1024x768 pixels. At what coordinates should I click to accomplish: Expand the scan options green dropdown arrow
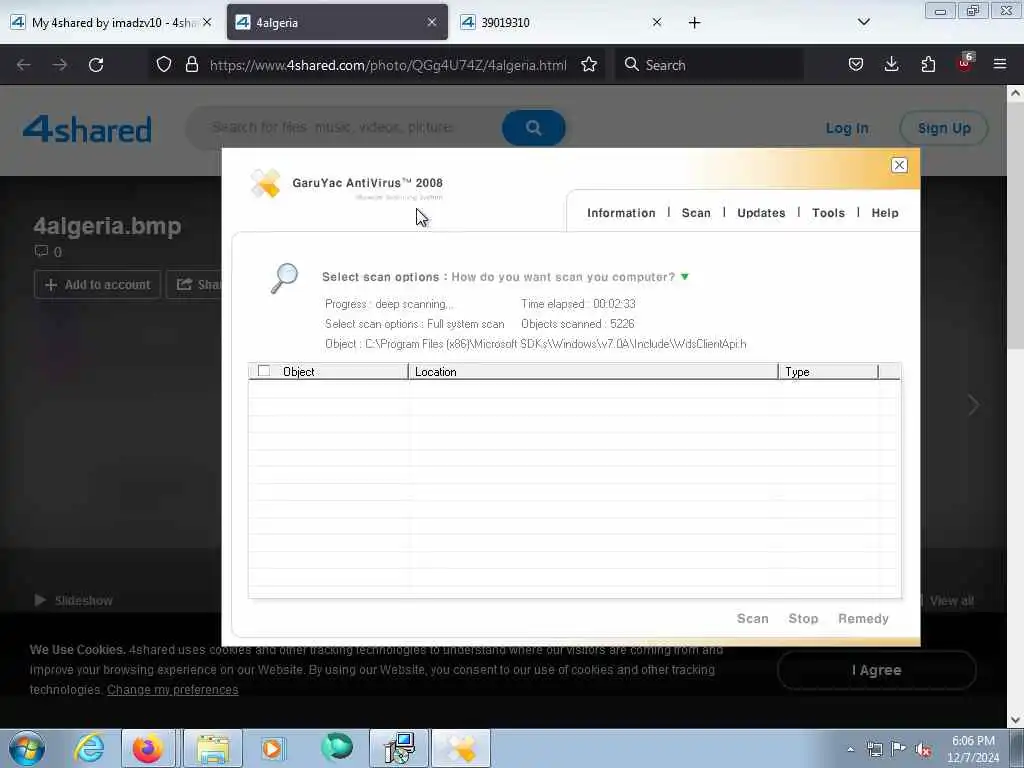(684, 277)
